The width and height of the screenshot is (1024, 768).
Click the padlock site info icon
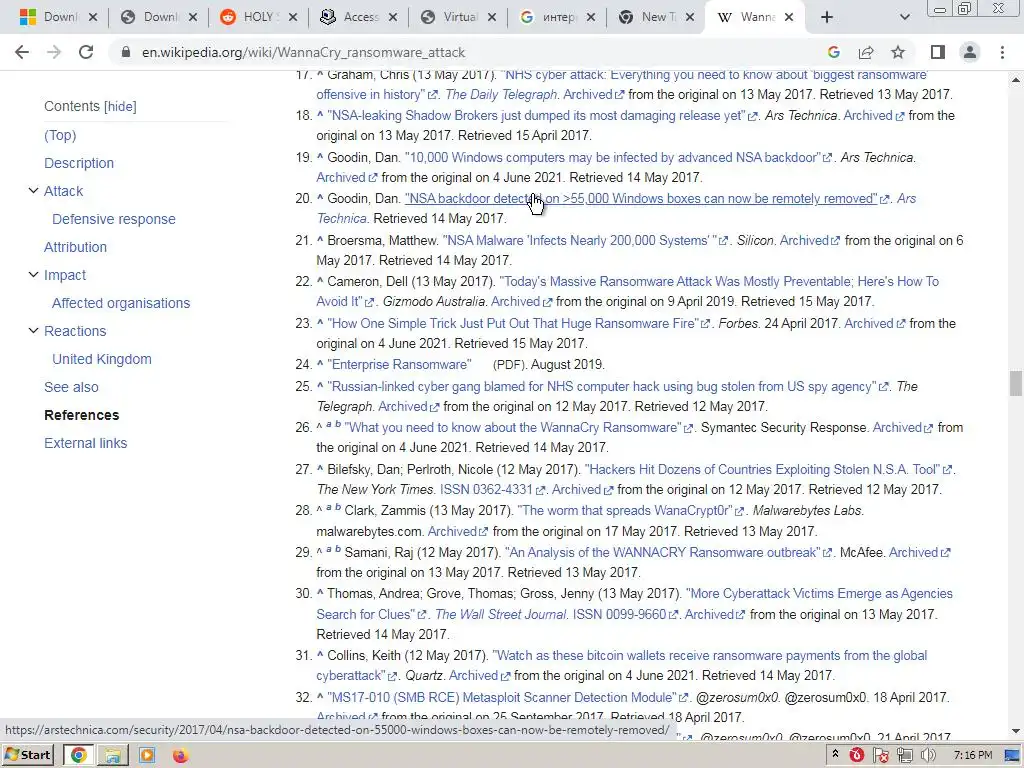click(x=126, y=52)
